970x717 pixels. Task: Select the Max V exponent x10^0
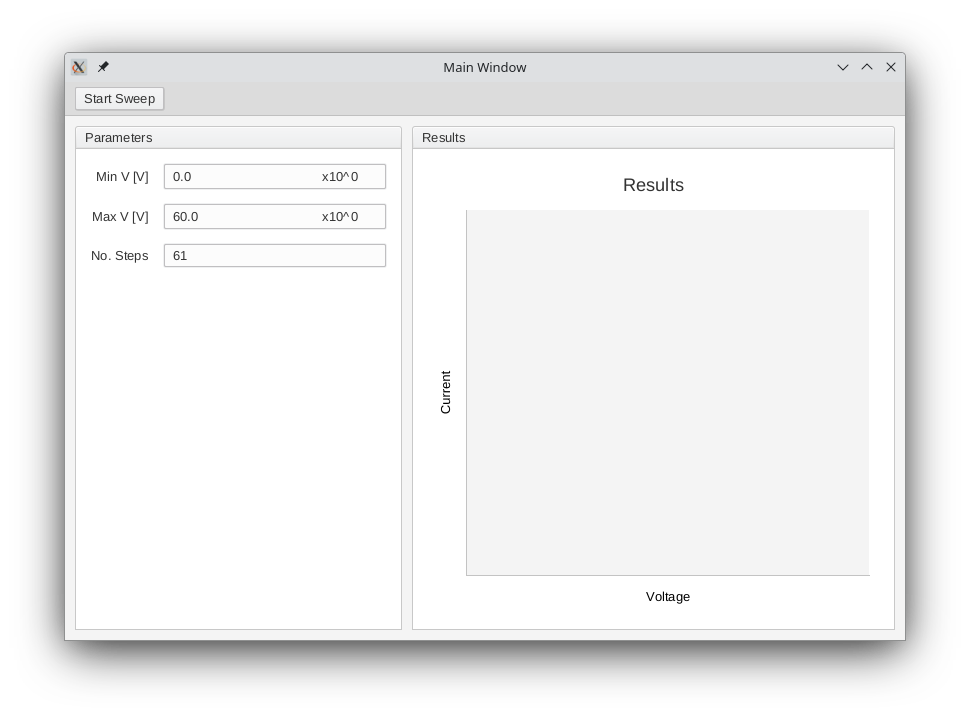(x=340, y=217)
